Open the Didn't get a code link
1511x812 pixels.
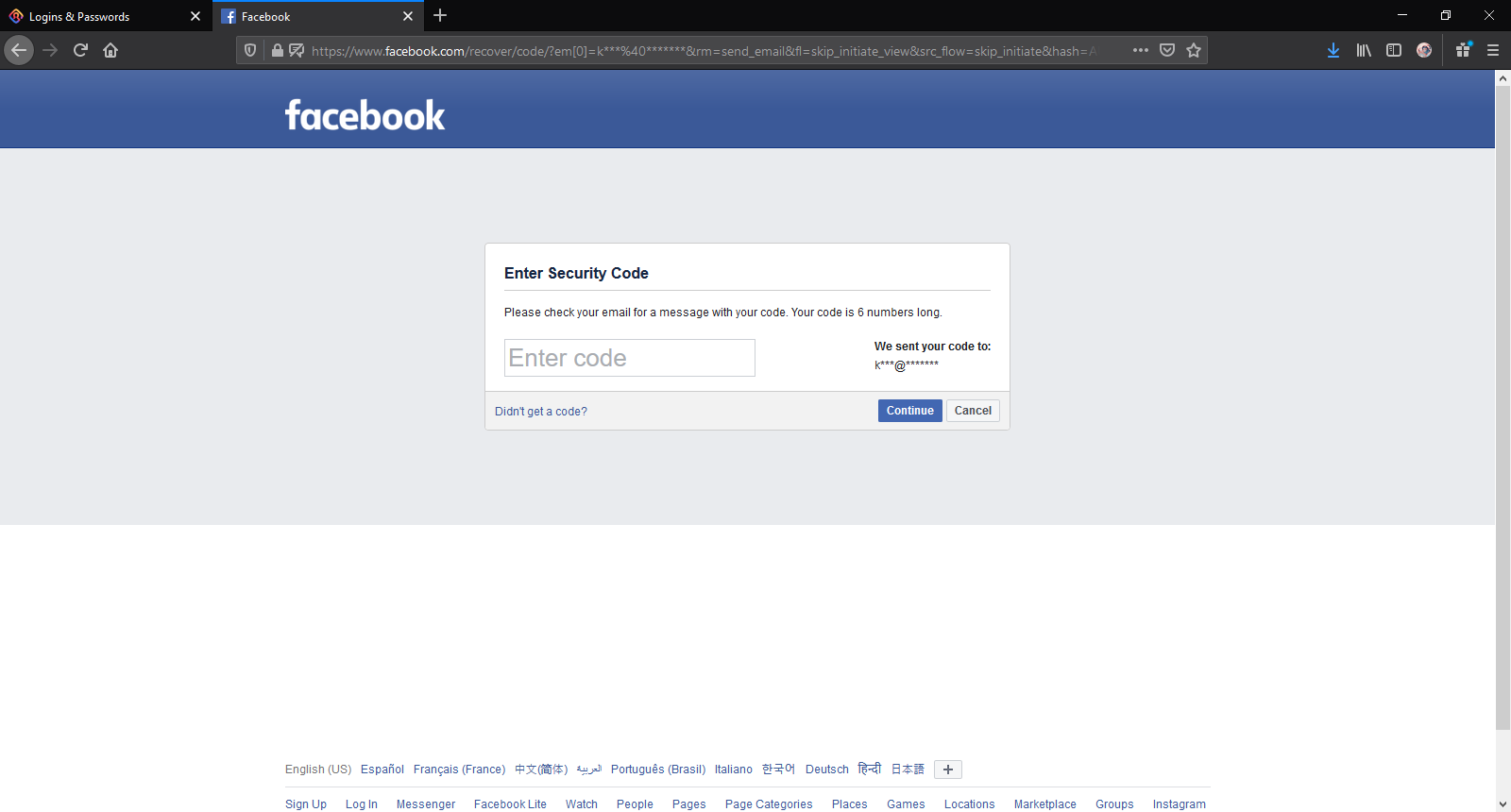[541, 412]
